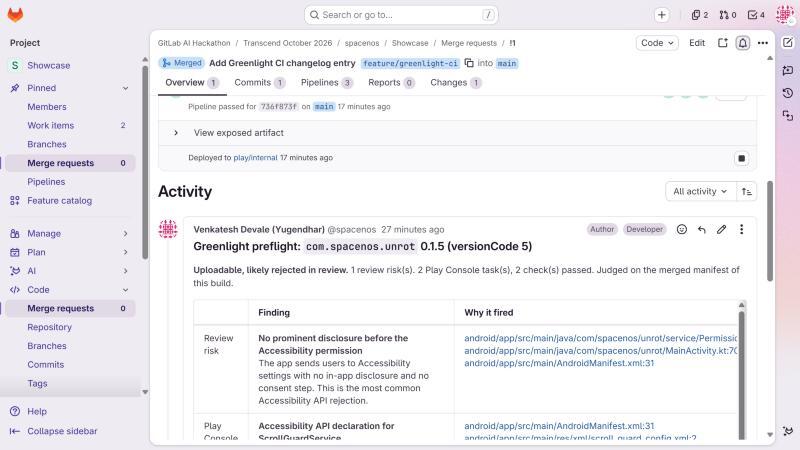This screenshot has height=450, width=800.
Task: Expand View exposed artifact
Action: (176, 133)
